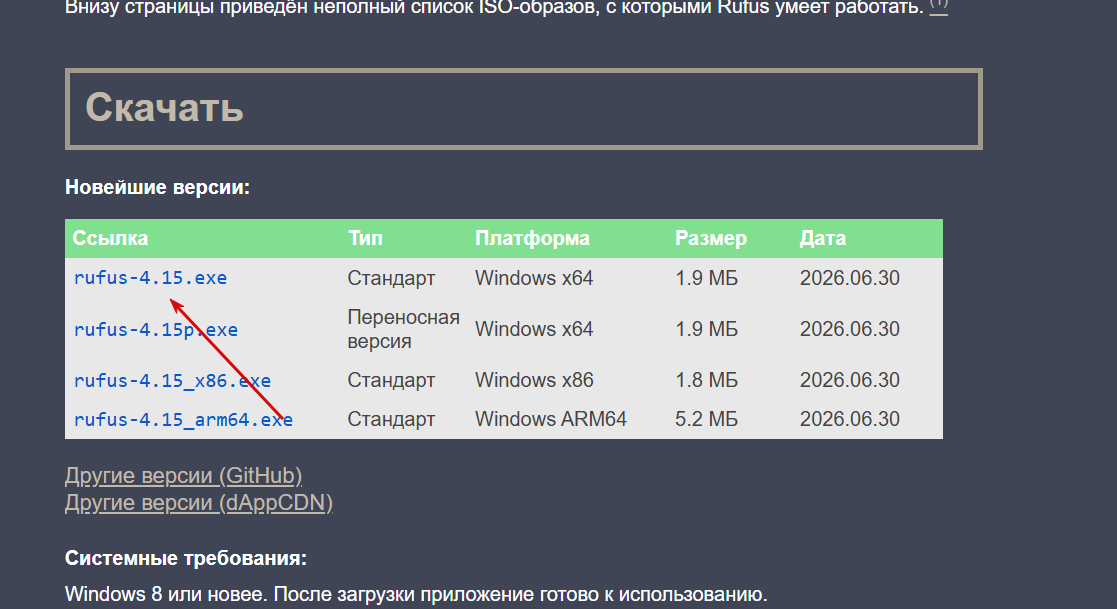Download portable rufus-4.15p.exe file
This screenshot has height=609, width=1117.
point(156,329)
